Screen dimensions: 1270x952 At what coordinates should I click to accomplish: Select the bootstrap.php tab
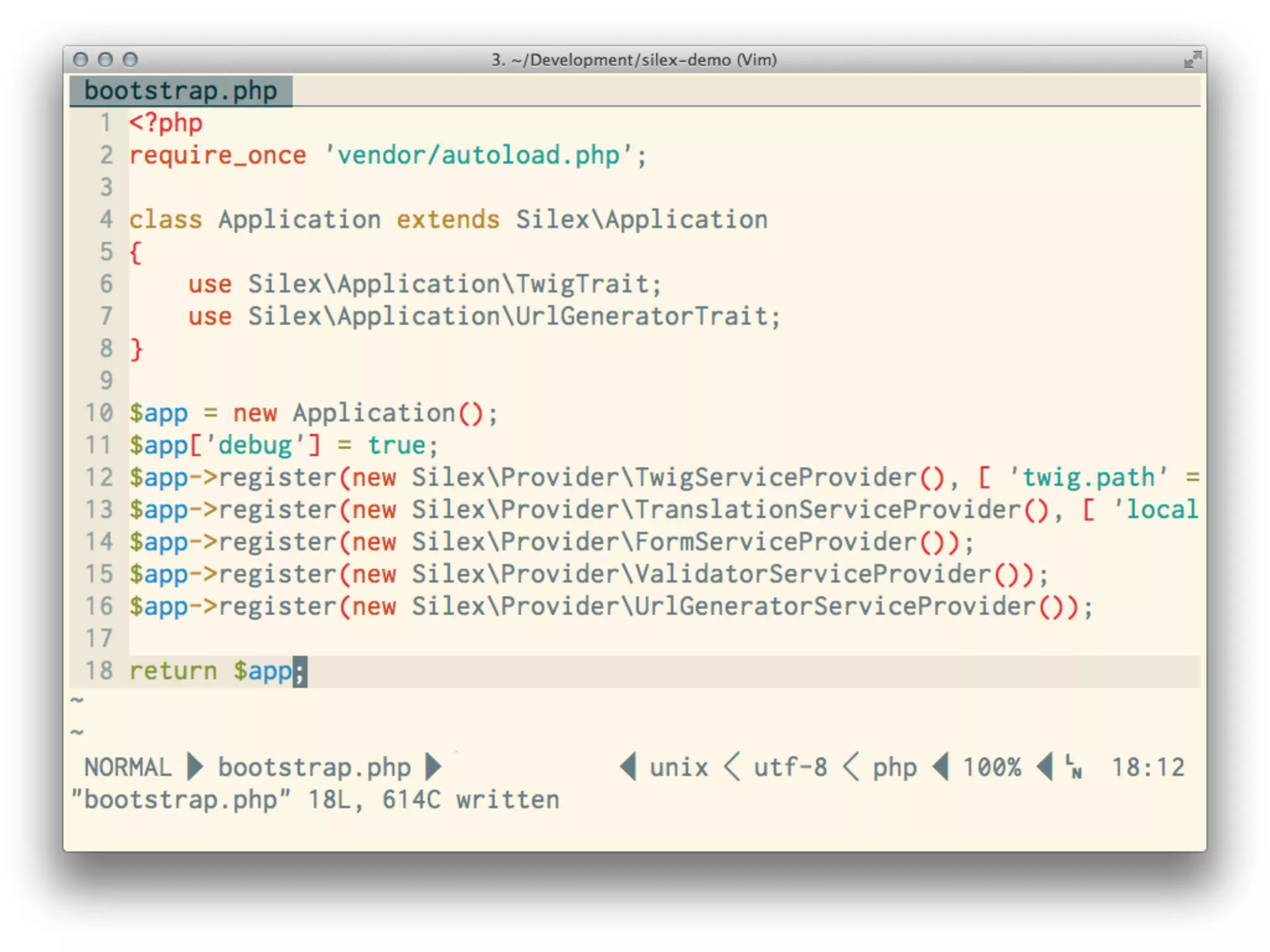click(x=180, y=91)
